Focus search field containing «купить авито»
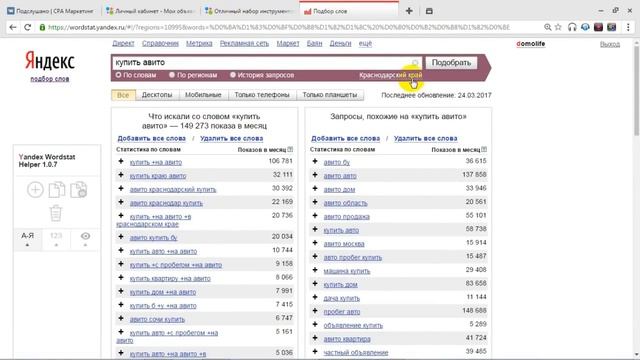640x360 pixels. pyautogui.click(x=266, y=62)
